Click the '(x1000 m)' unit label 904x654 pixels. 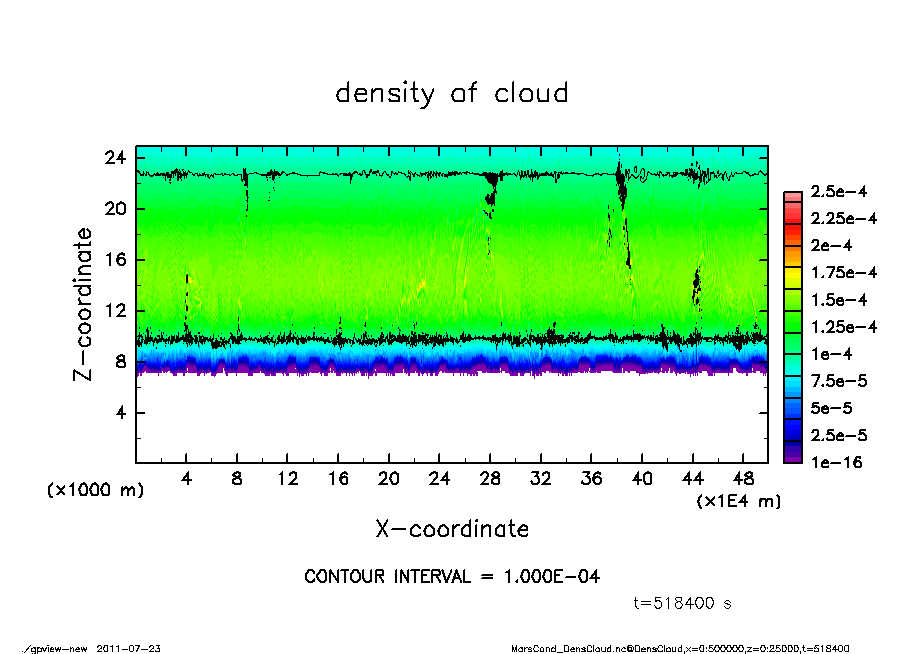pos(95,490)
